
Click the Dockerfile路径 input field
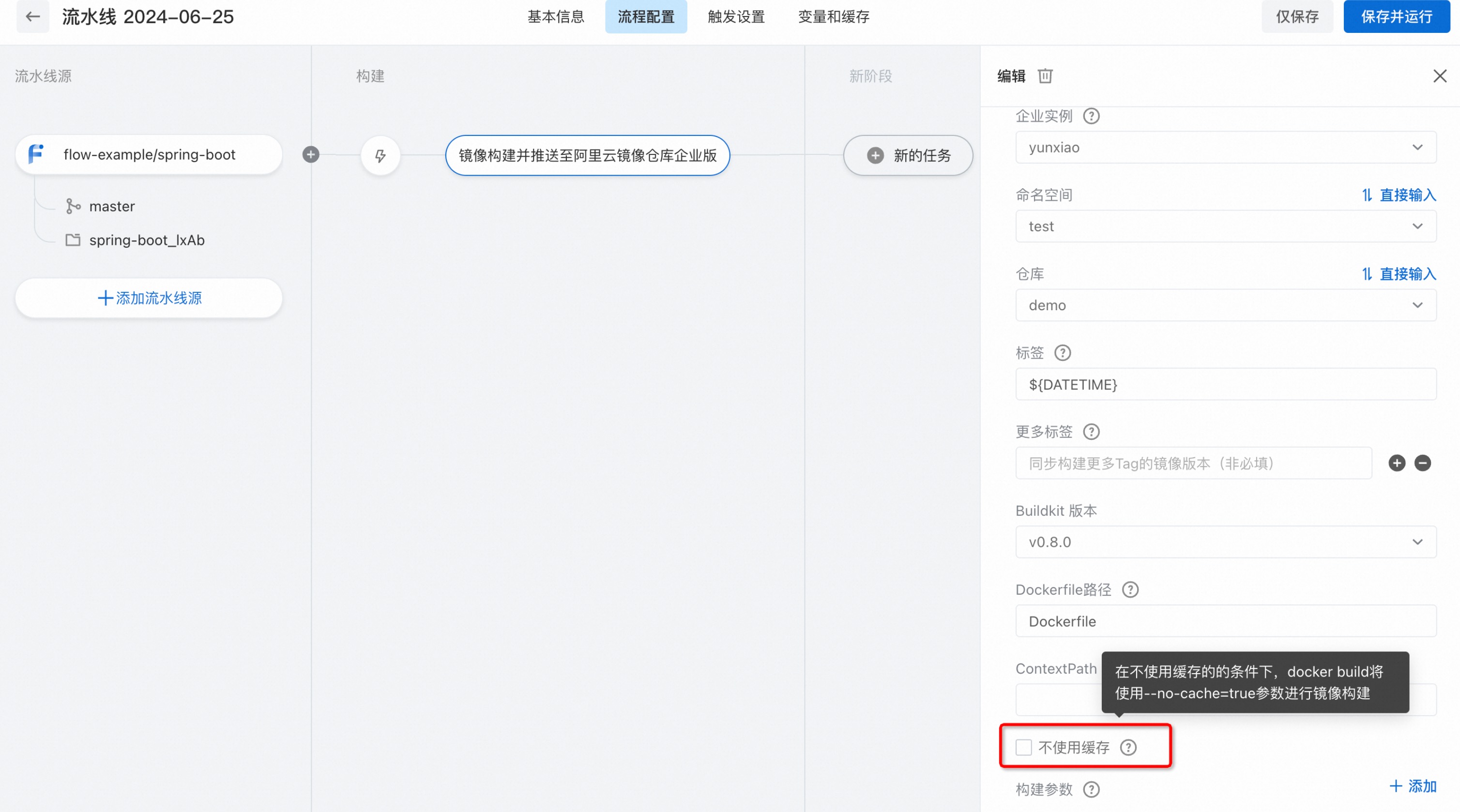[x=1225, y=621]
